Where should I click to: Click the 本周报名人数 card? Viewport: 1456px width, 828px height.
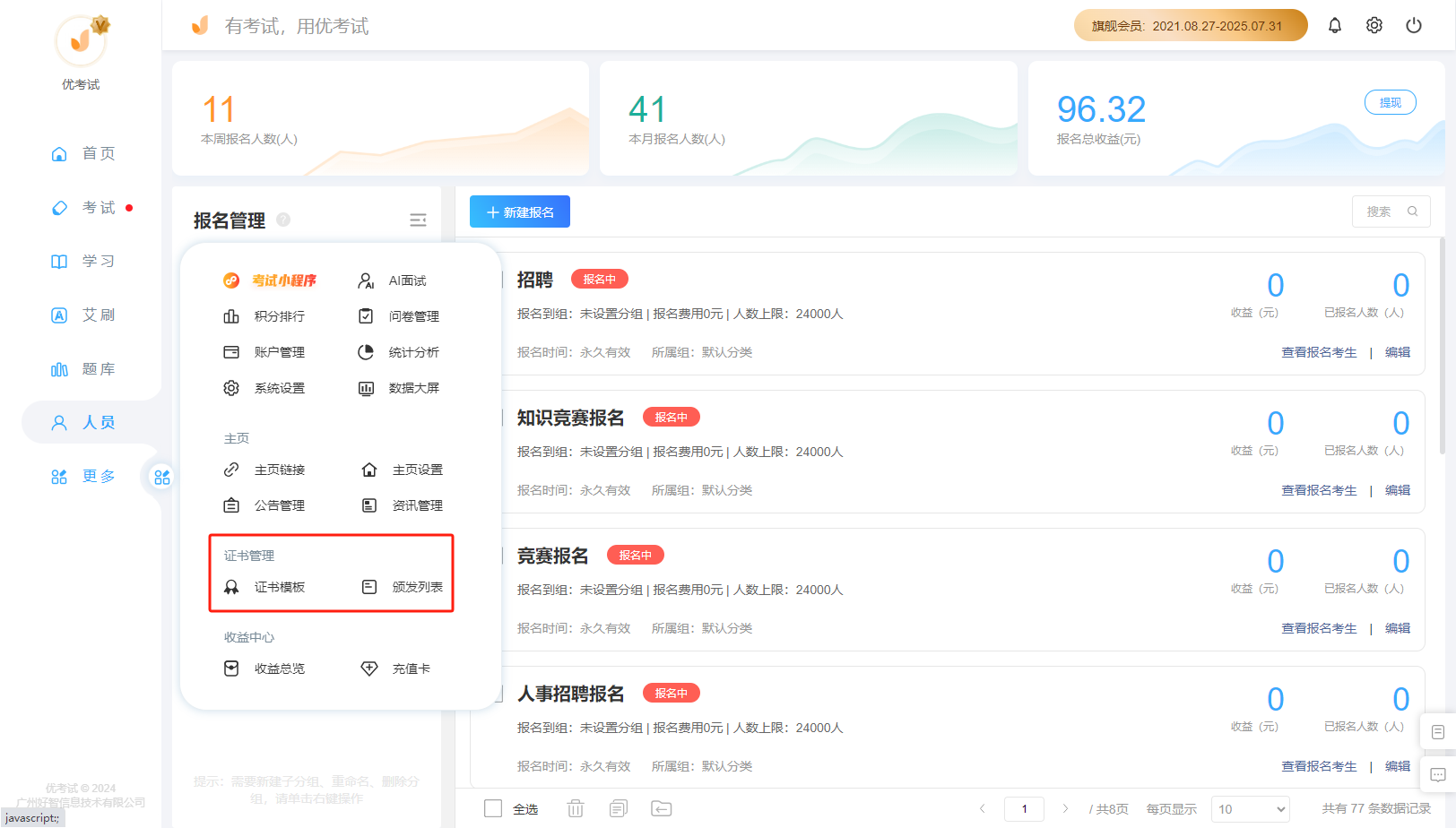381,118
